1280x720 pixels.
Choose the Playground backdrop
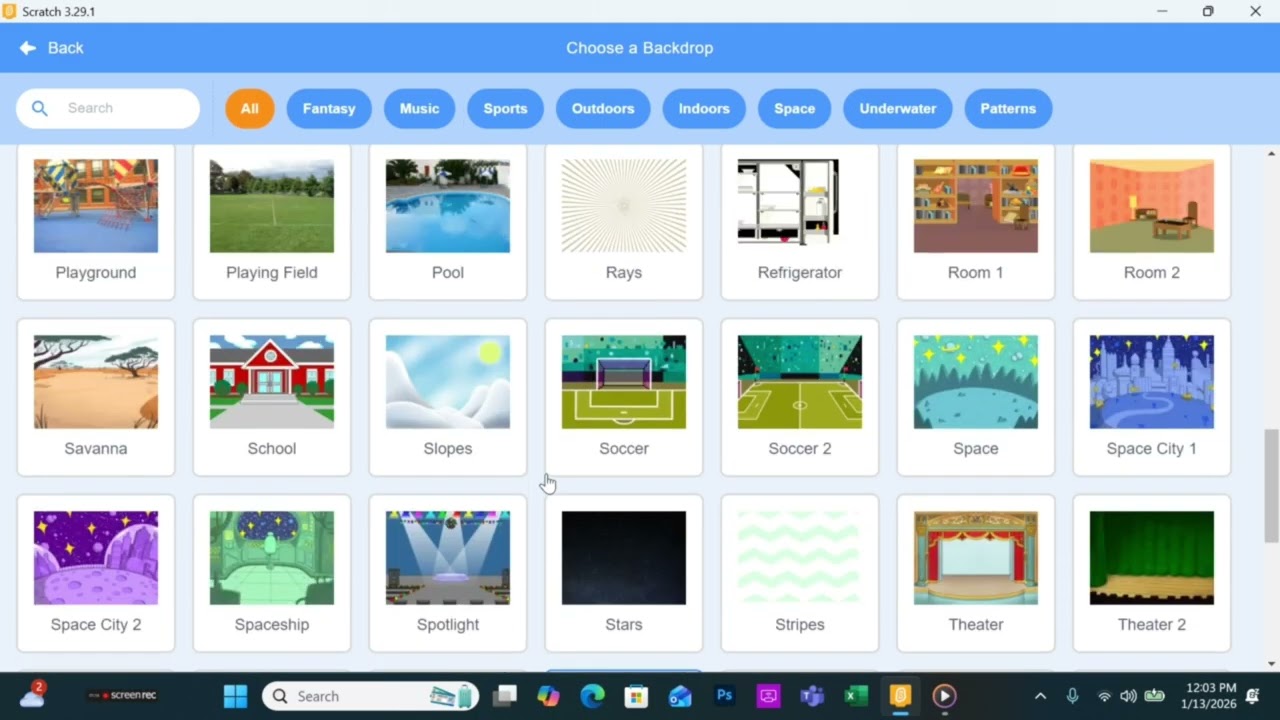(96, 221)
